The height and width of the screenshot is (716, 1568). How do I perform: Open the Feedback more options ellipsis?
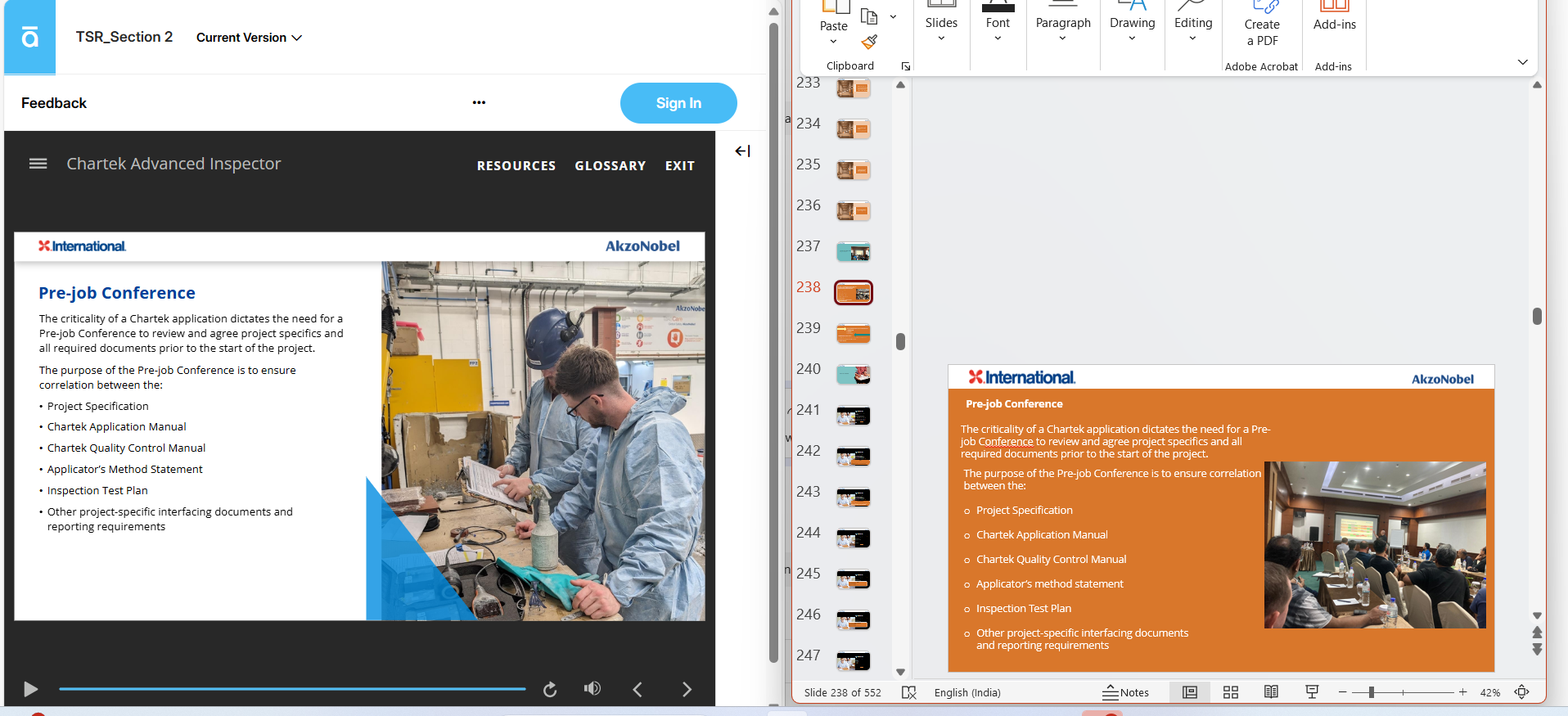click(479, 102)
